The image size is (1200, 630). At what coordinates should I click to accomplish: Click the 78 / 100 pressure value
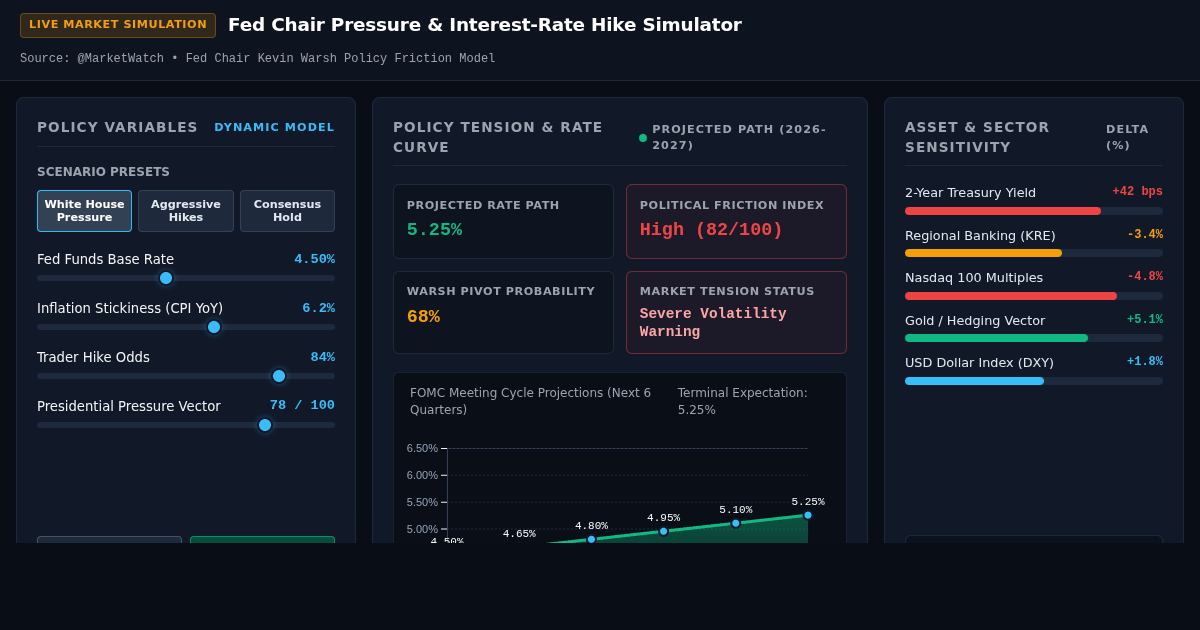(x=302, y=405)
